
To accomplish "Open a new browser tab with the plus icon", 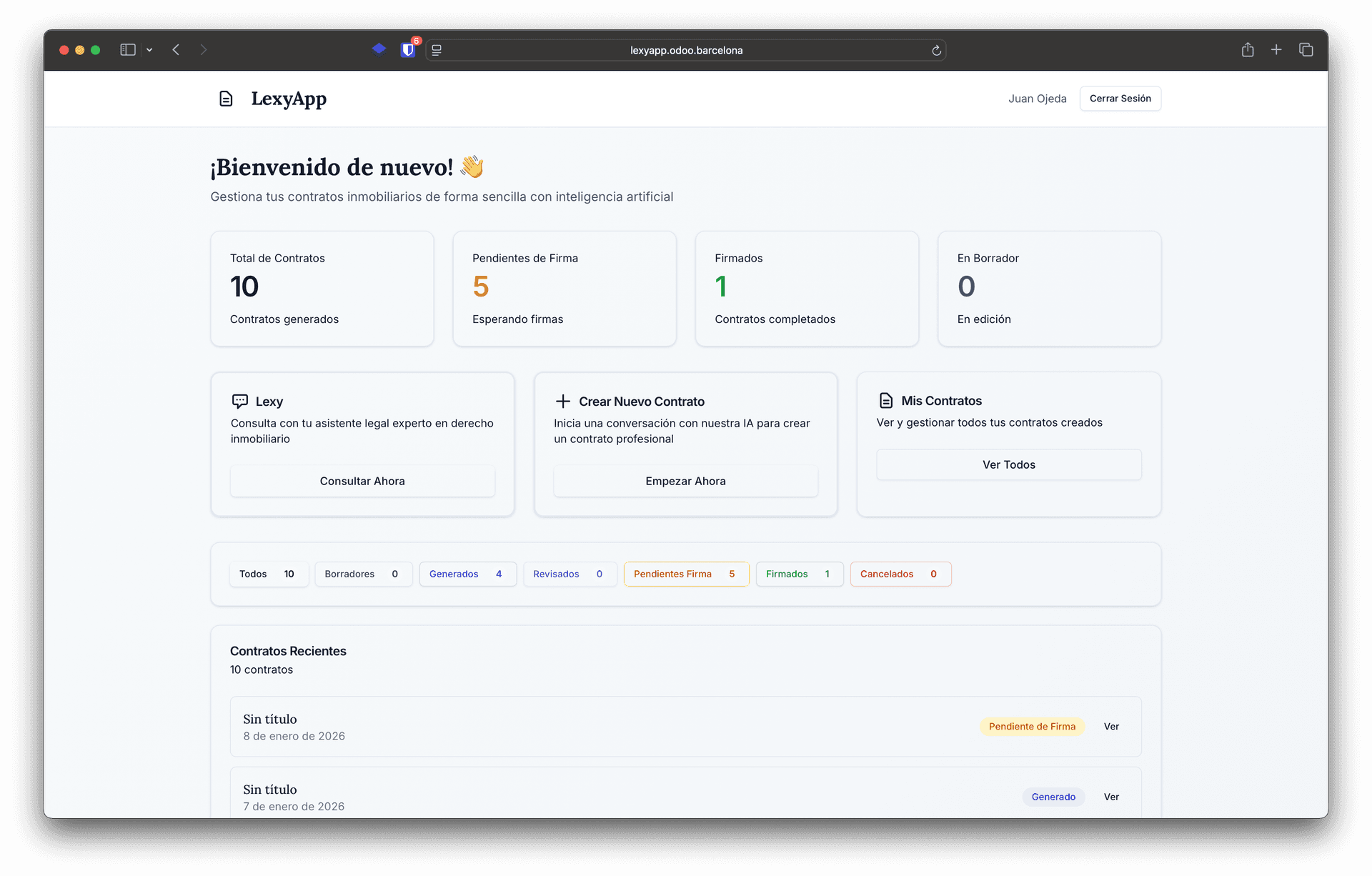I will 1276,49.
